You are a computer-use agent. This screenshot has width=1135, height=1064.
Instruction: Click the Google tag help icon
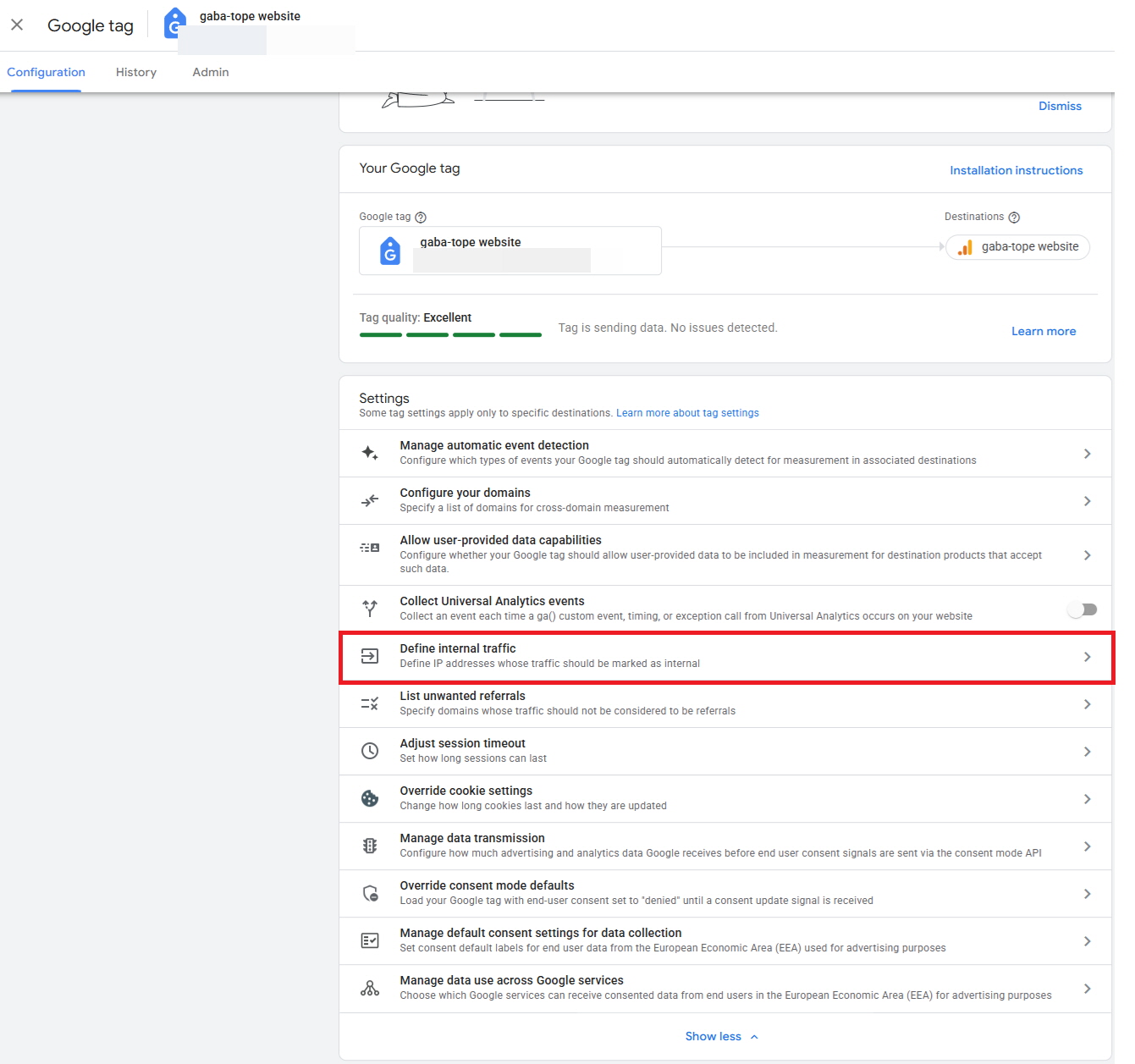pyautogui.click(x=421, y=218)
